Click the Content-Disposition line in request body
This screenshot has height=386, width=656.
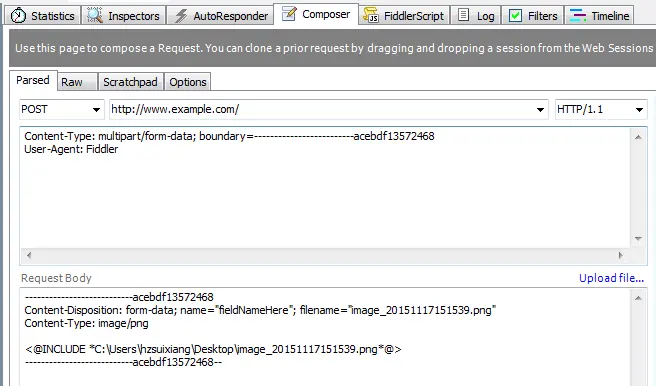(260, 310)
